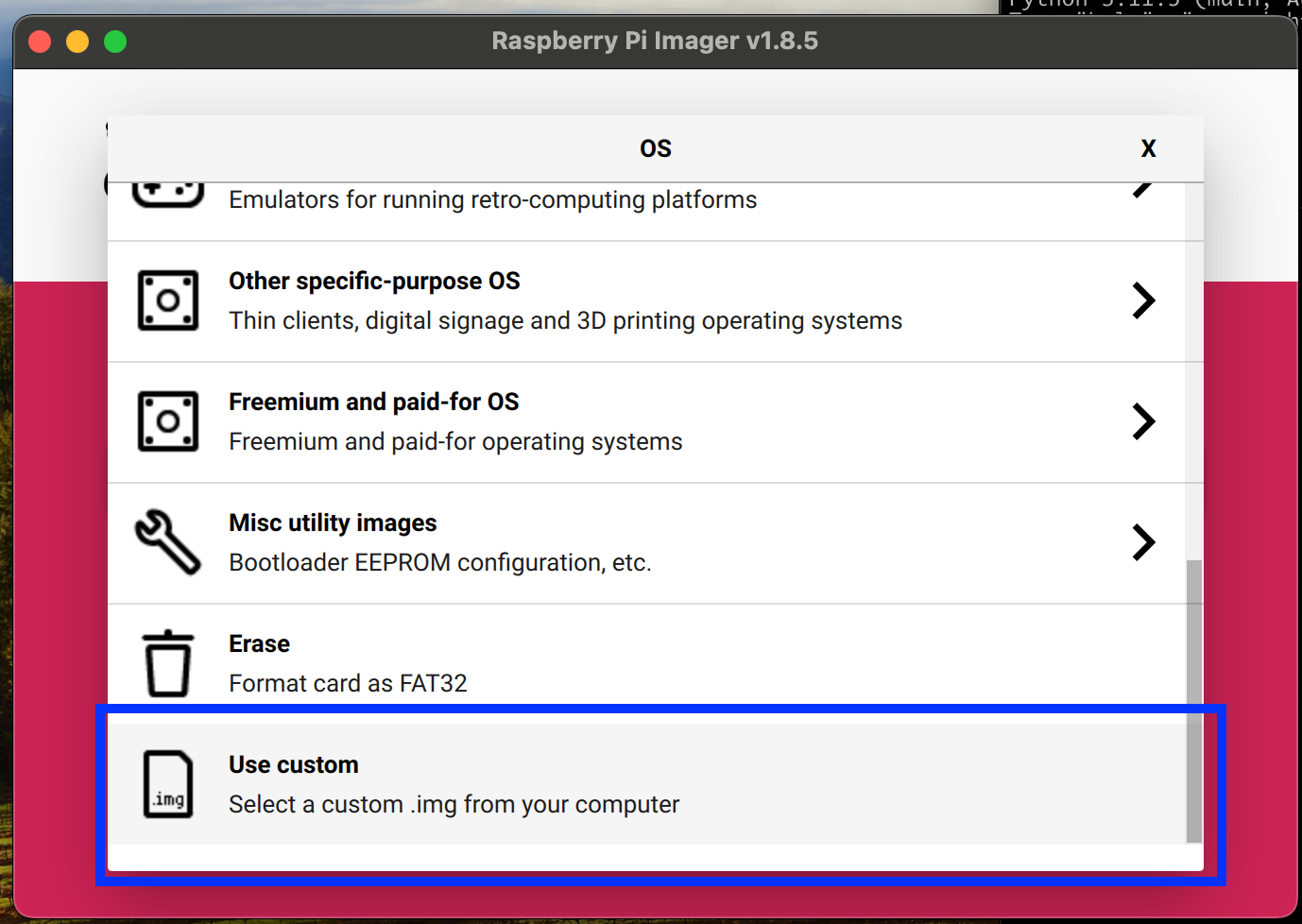
Task: Select the Erase entry title
Action: 259,643
